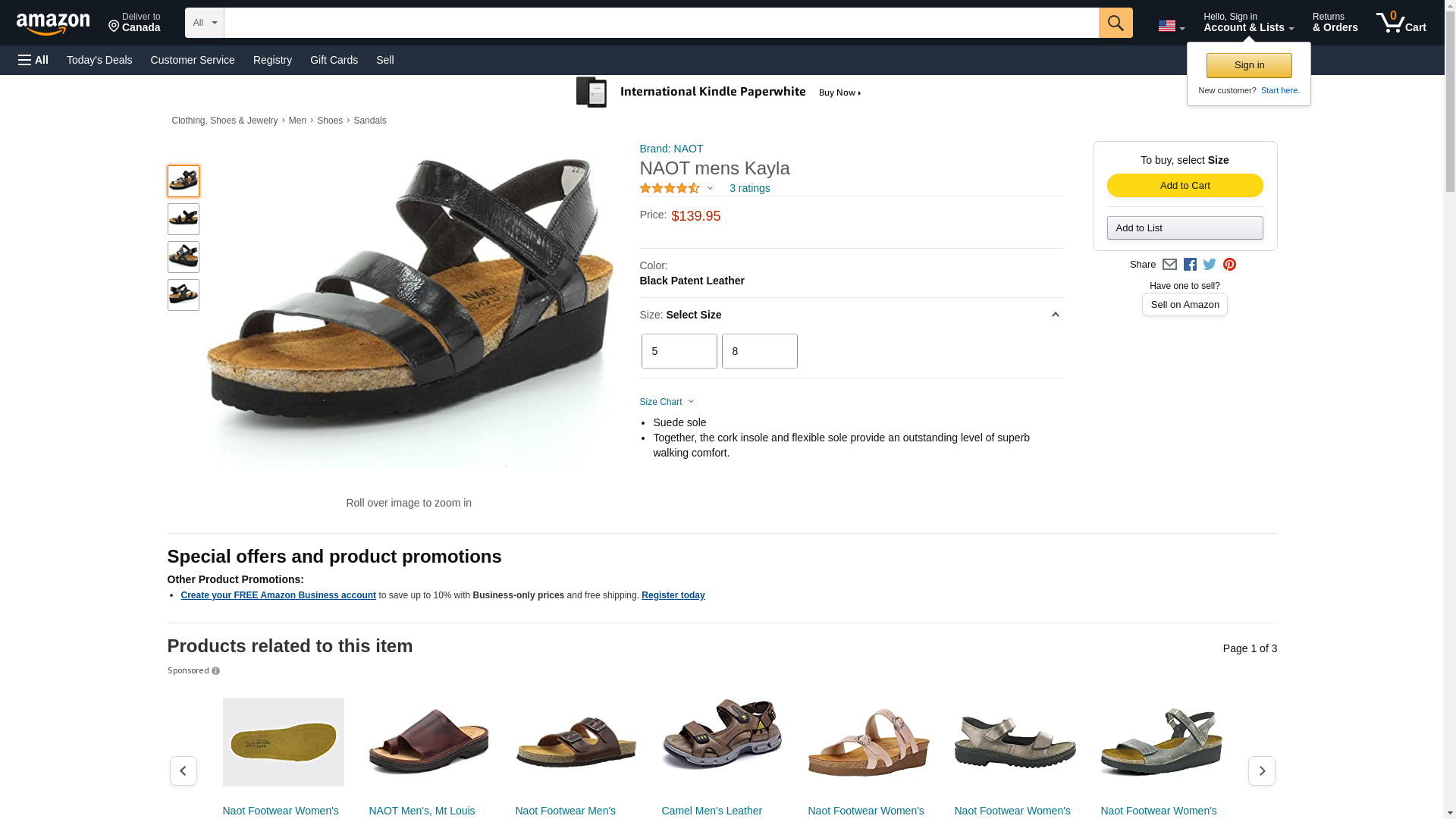Open Today's Deals in navigation
This screenshot has height=819, width=1456.
(99, 60)
